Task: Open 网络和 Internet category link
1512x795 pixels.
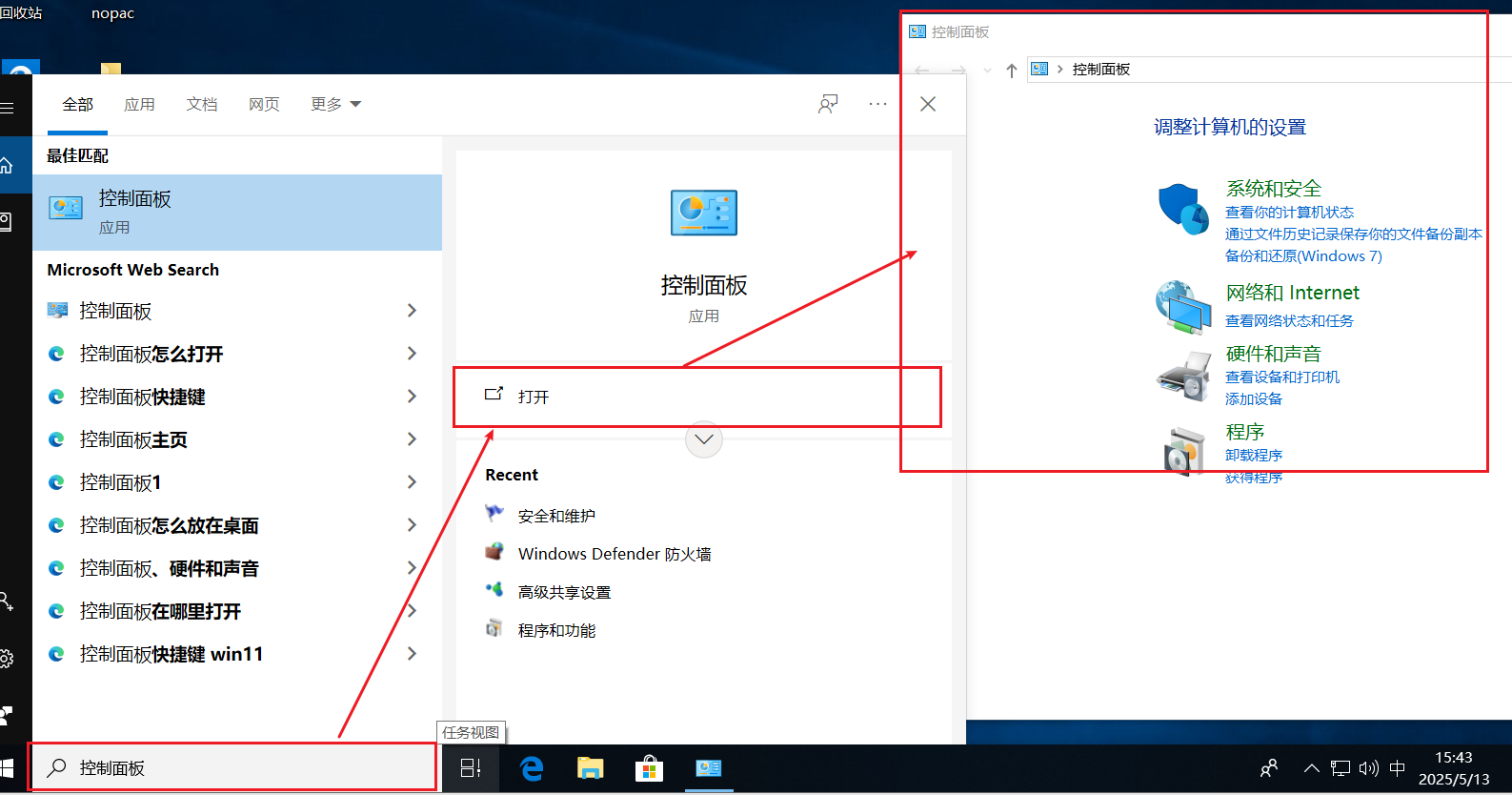Action: [x=1293, y=293]
